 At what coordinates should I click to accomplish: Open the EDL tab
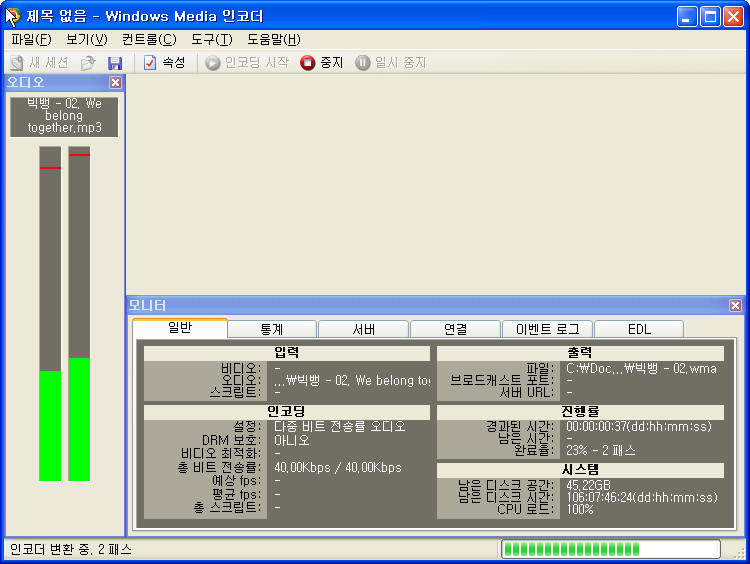(x=639, y=329)
